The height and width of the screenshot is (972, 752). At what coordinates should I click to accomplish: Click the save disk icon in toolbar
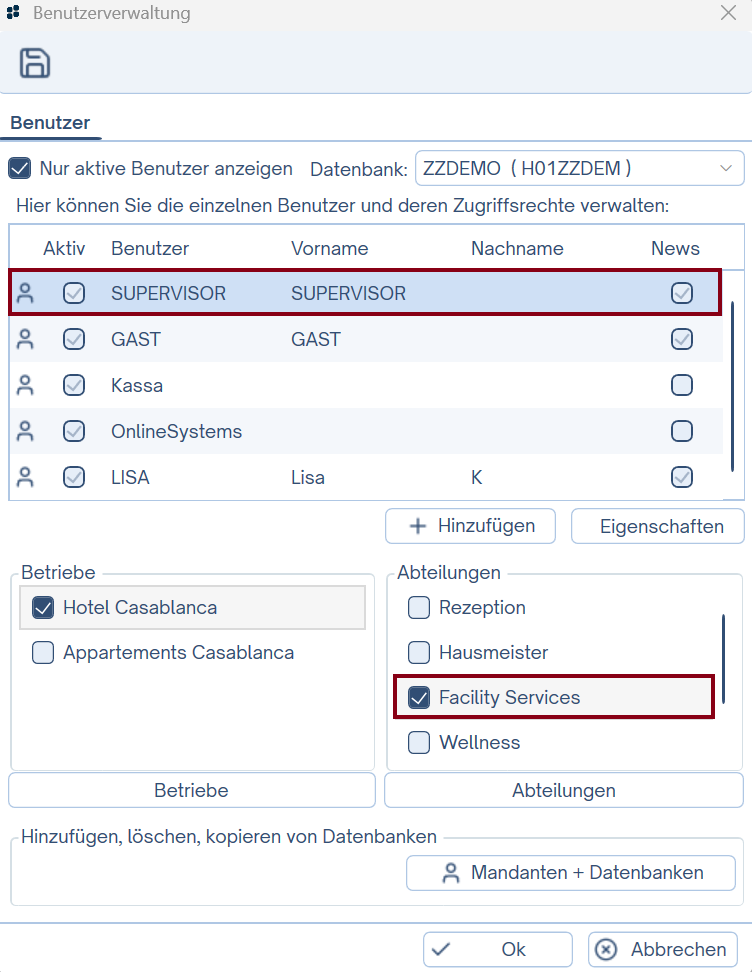[x=35, y=63]
